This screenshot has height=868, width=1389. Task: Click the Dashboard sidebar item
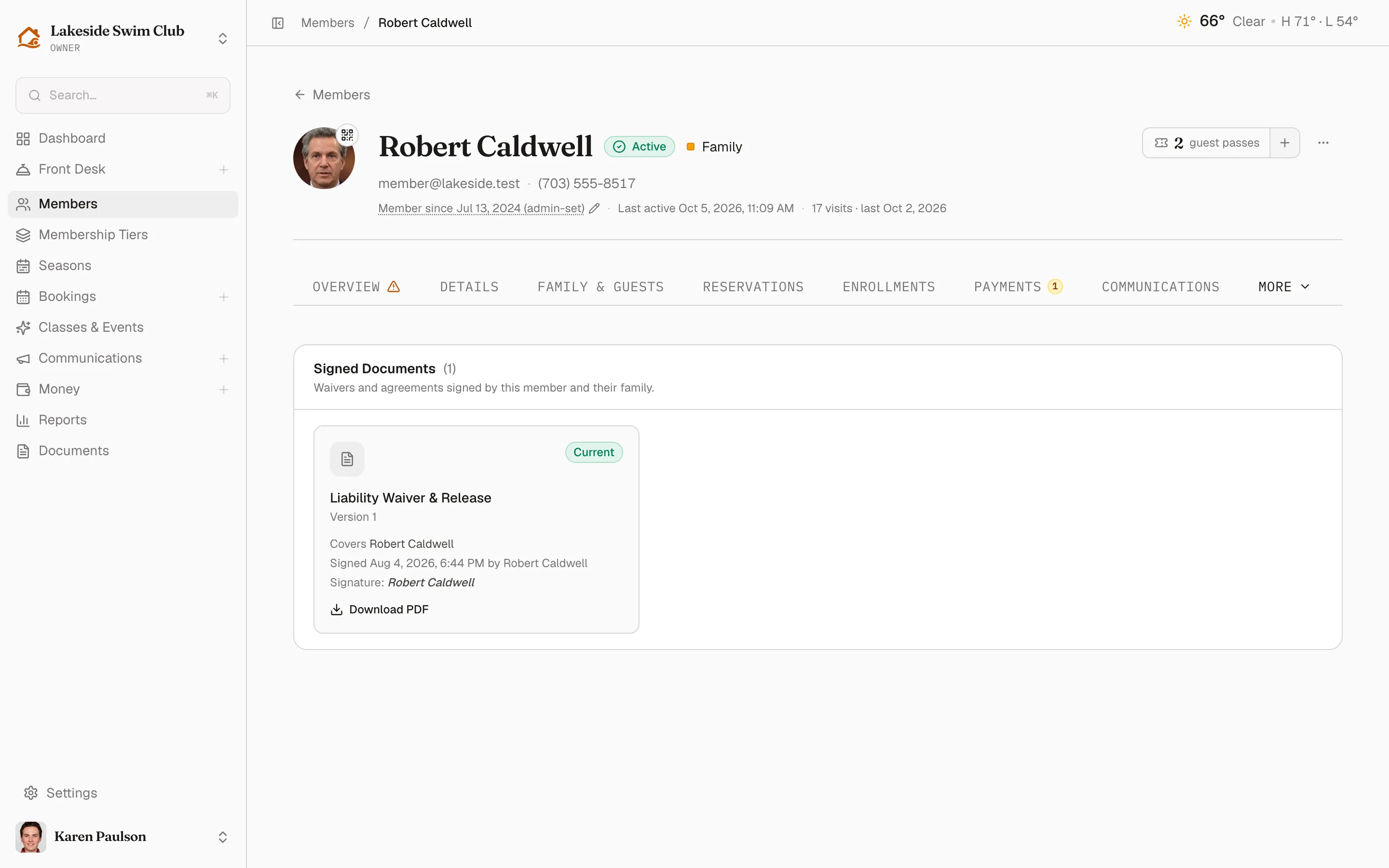click(x=123, y=138)
